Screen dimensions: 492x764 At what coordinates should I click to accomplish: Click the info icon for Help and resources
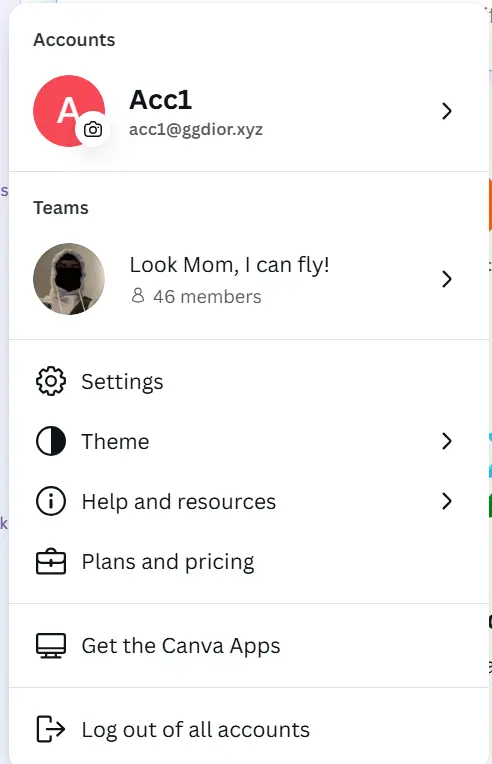(x=51, y=501)
